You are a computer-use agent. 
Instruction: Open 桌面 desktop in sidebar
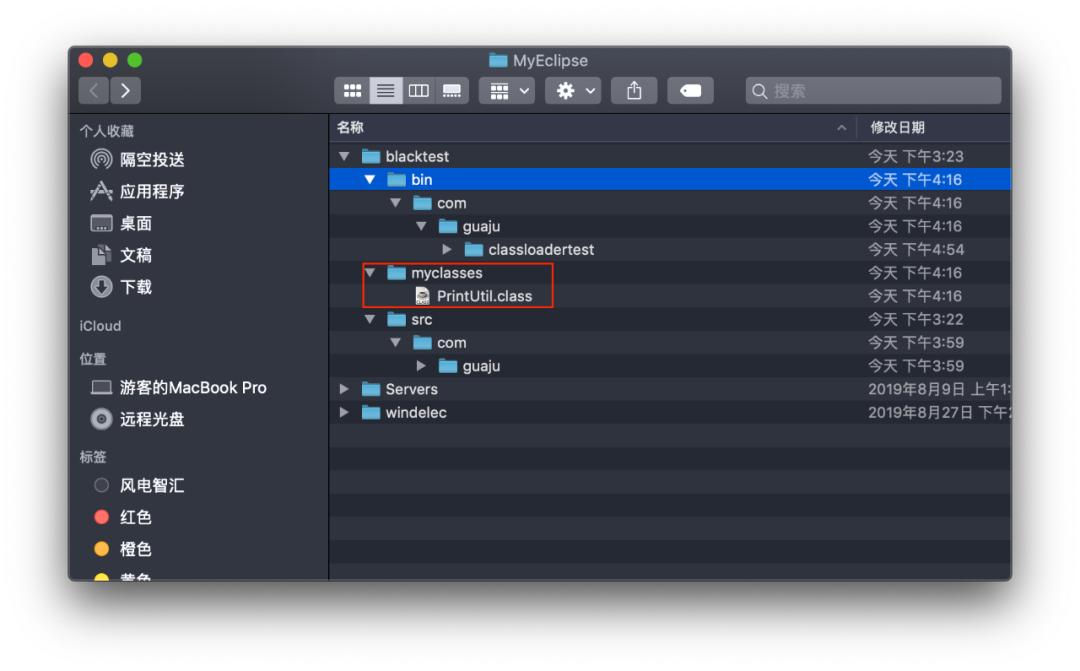(121, 223)
